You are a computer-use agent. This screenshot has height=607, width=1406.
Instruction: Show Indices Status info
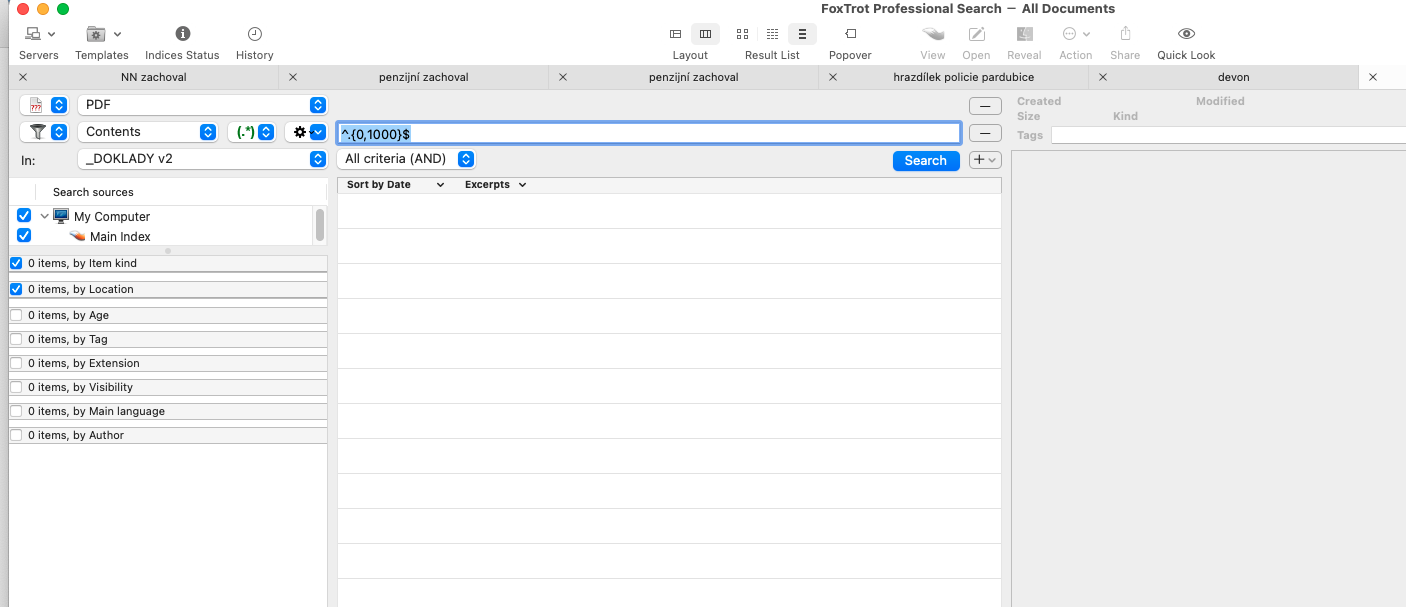pyautogui.click(x=182, y=34)
